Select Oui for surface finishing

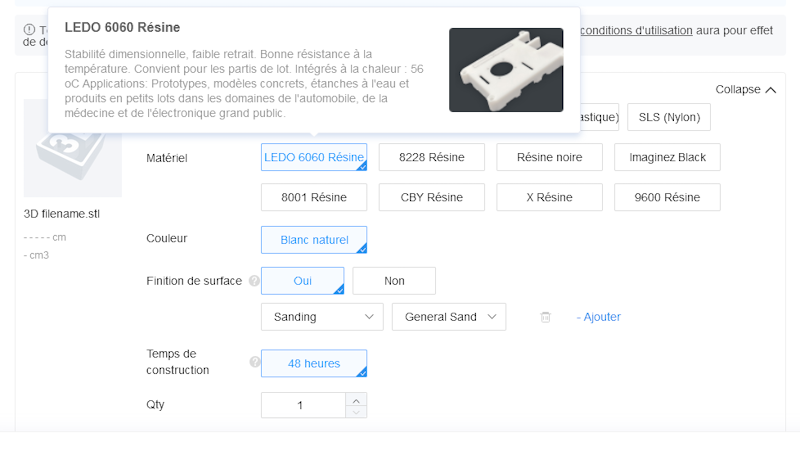coord(302,281)
